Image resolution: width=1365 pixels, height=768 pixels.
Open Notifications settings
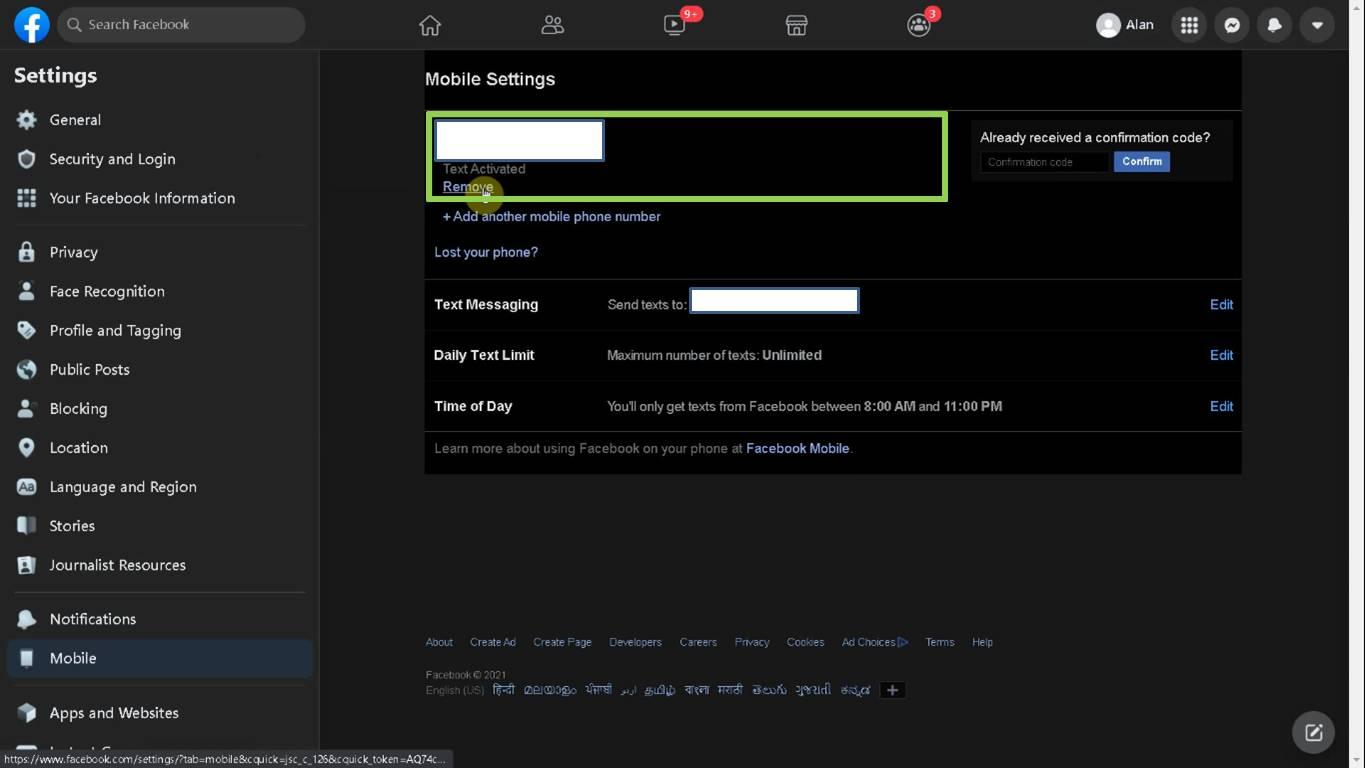click(x=160, y=619)
